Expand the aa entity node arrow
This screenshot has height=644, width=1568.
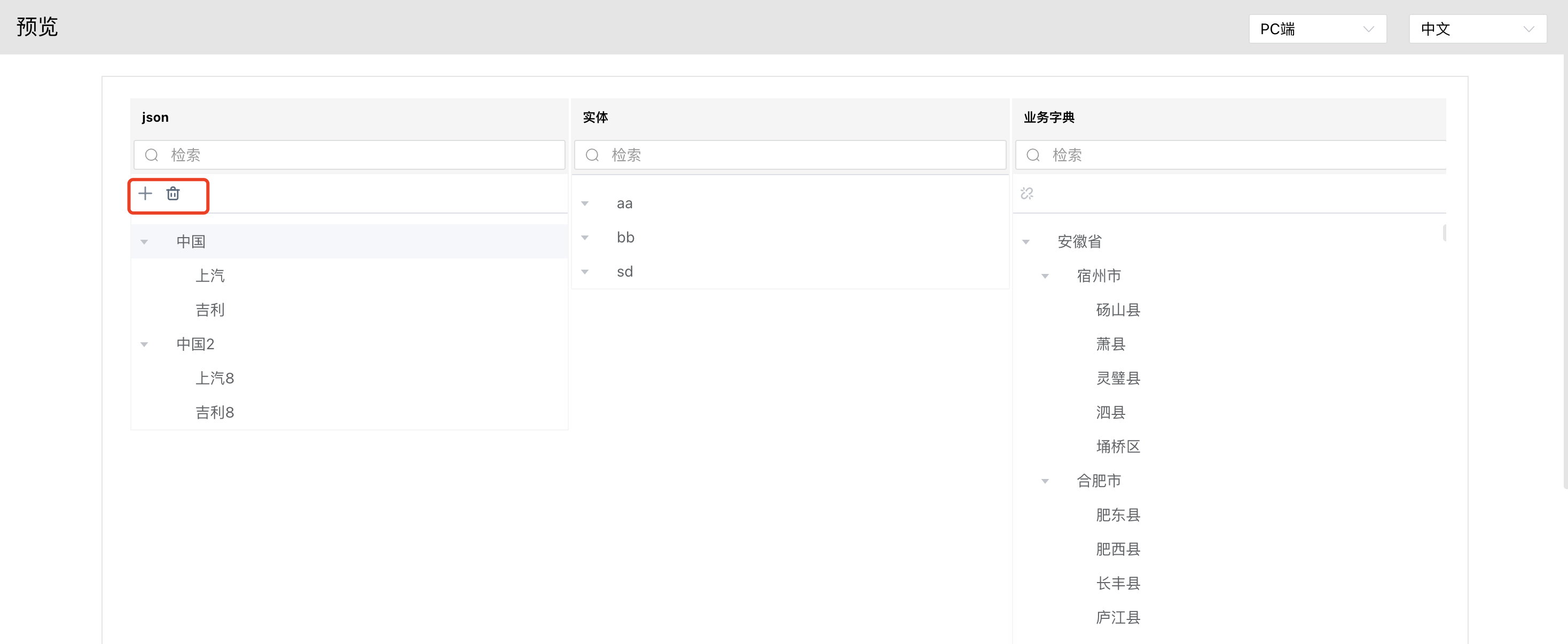585,203
